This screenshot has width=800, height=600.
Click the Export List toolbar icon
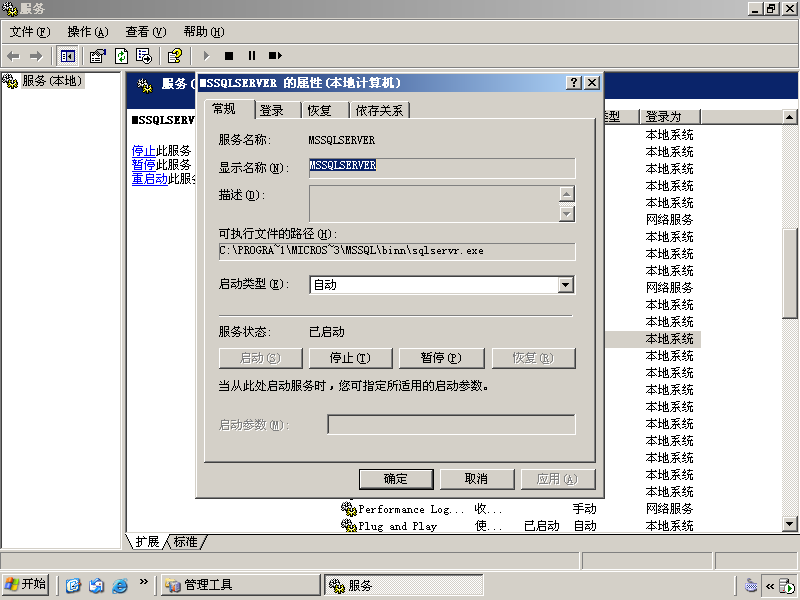(144, 56)
